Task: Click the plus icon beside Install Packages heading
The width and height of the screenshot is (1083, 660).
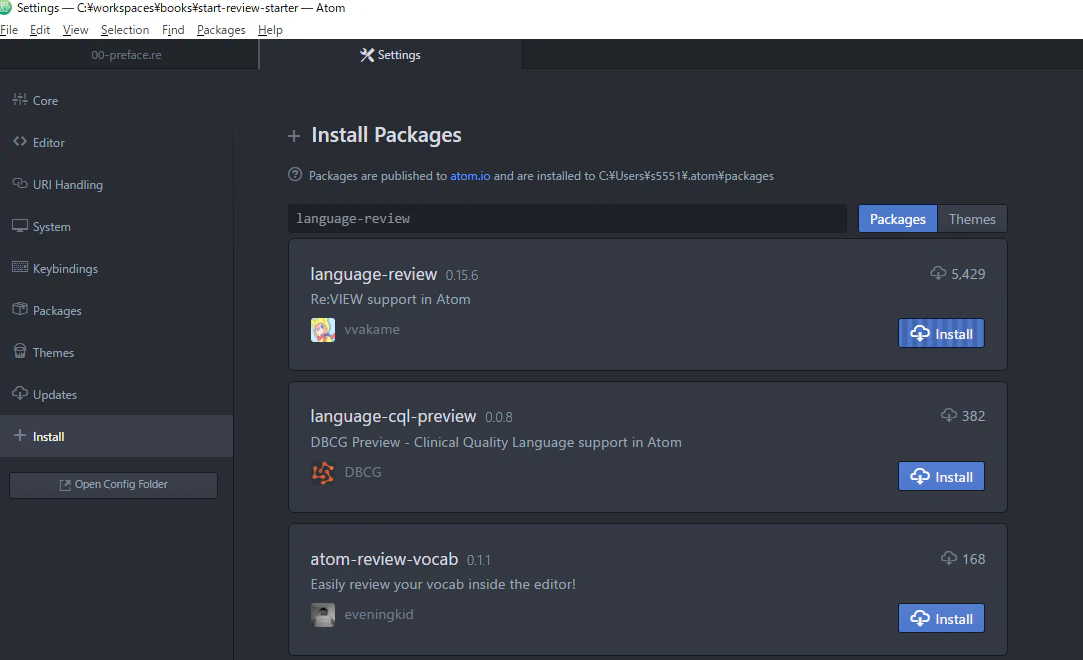Action: [294, 136]
